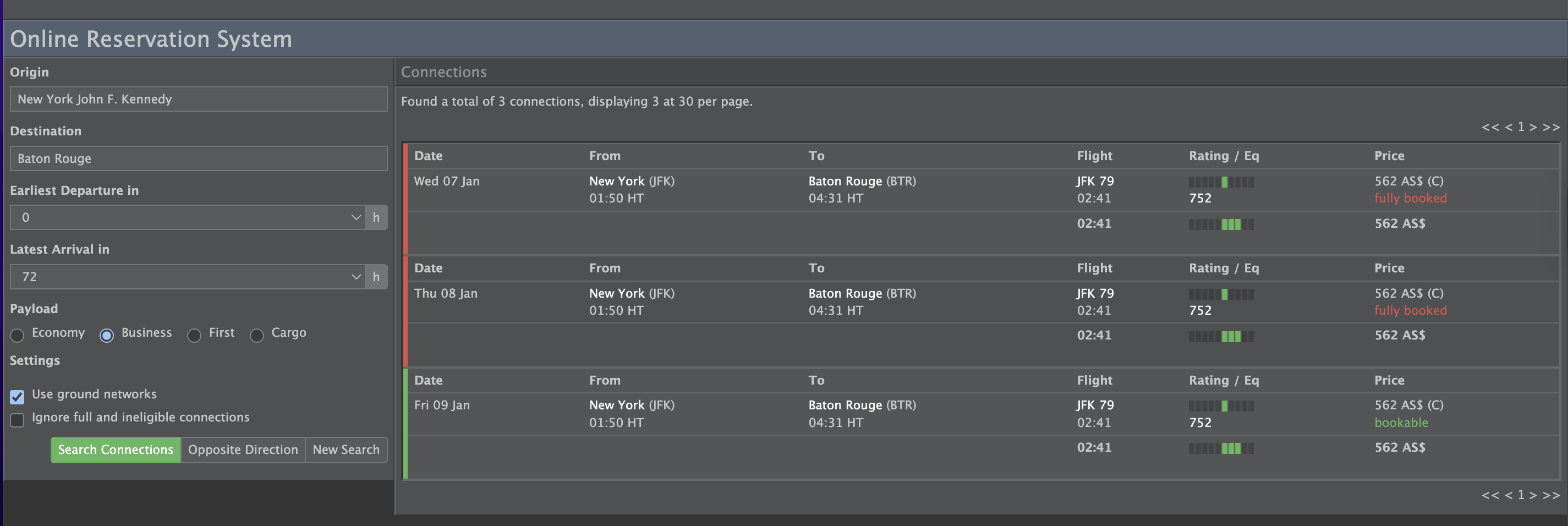Select the Cargo payload radio button

point(257,335)
